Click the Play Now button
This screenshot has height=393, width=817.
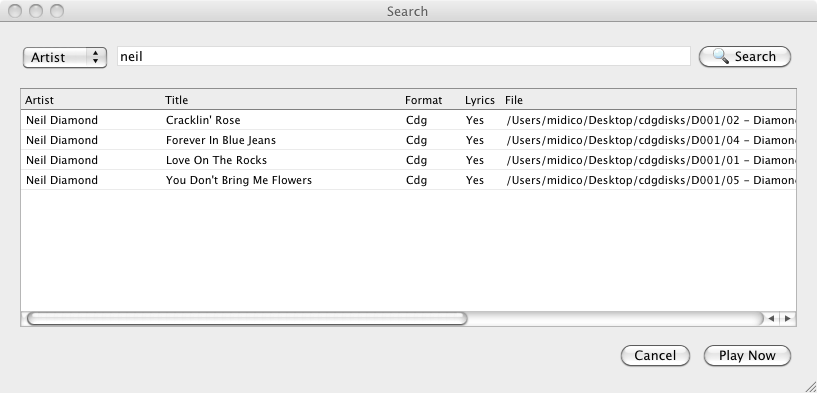747,355
